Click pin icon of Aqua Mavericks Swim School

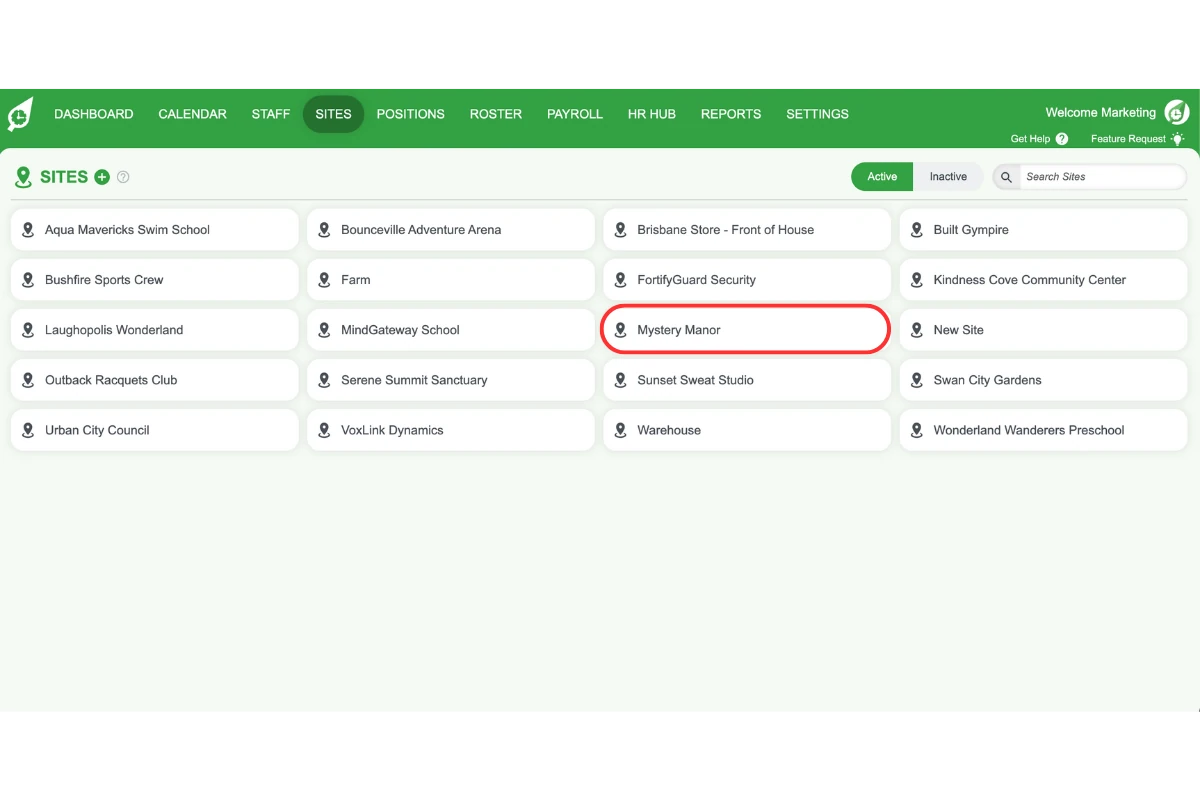(28, 230)
